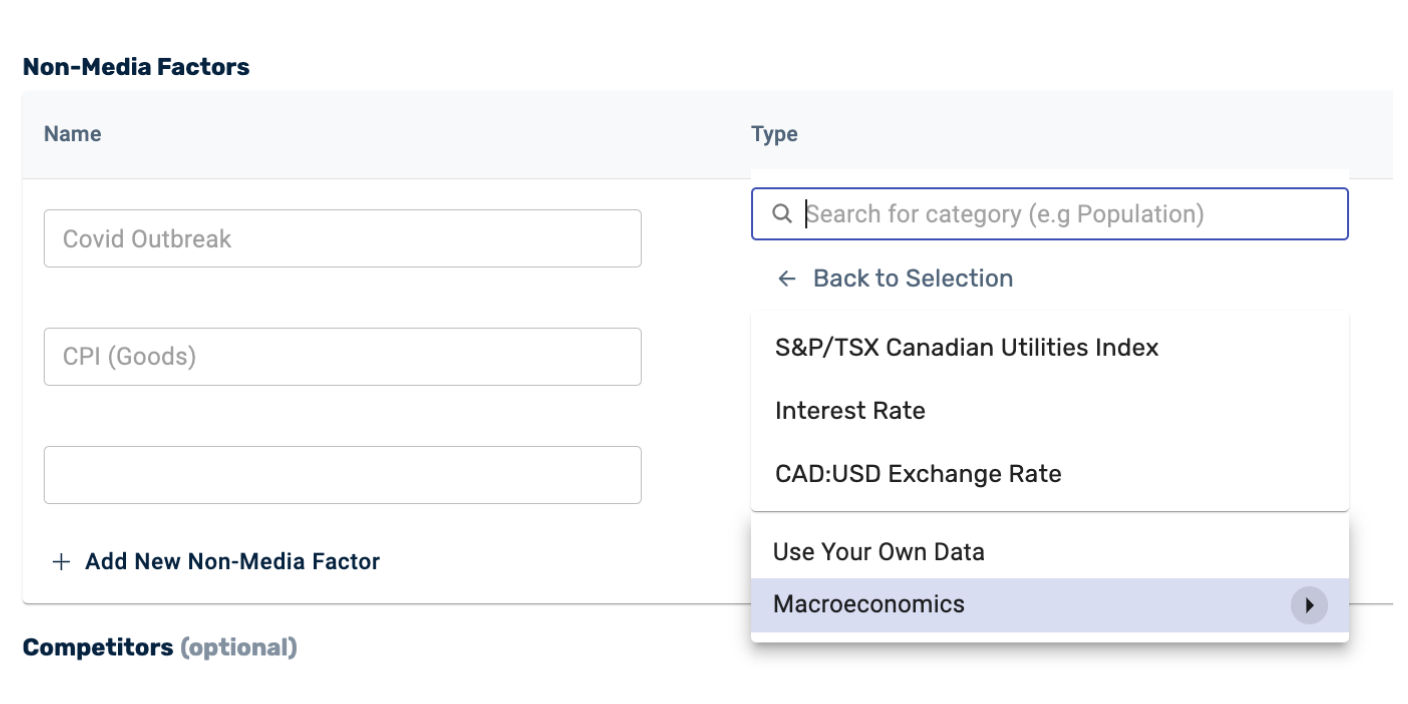Select CAD:USD Exchange Rate
The image size is (1408, 704).
point(917,474)
